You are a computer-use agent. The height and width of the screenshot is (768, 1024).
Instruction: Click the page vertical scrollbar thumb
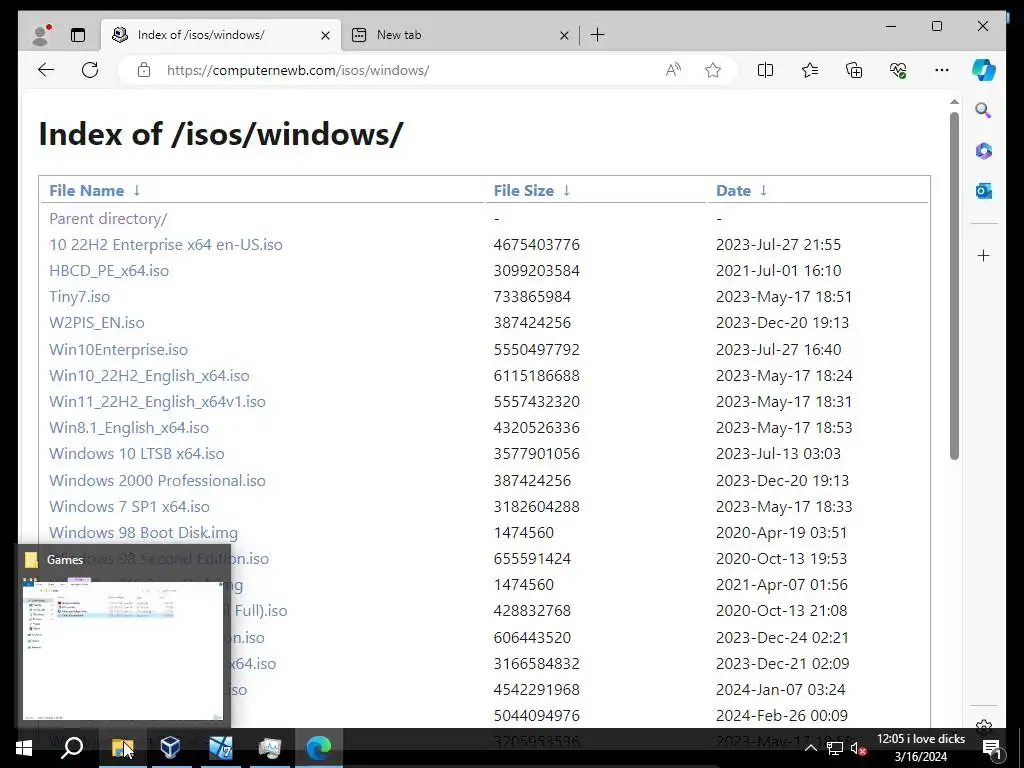[954, 285]
